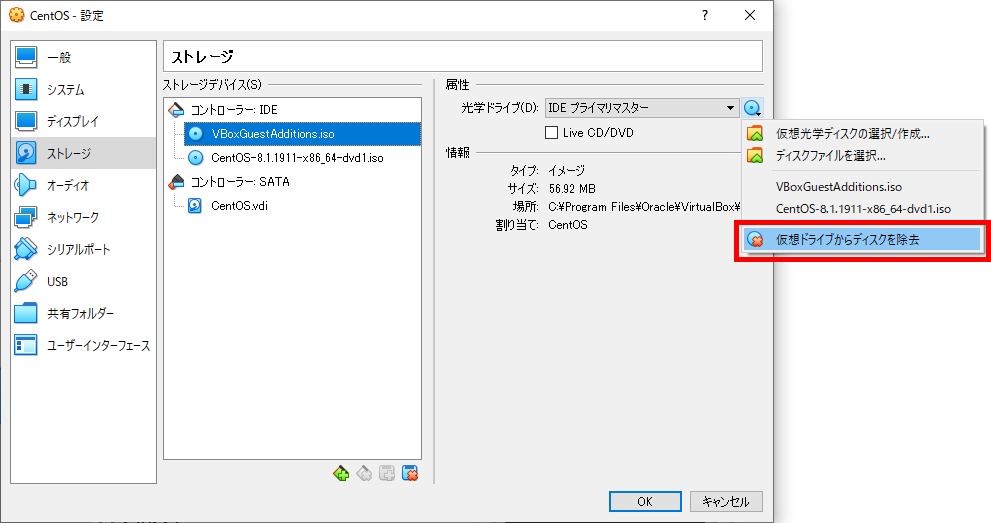
Task: Click the ストレージ disk icon in sidebar
Action: click(26, 153)
